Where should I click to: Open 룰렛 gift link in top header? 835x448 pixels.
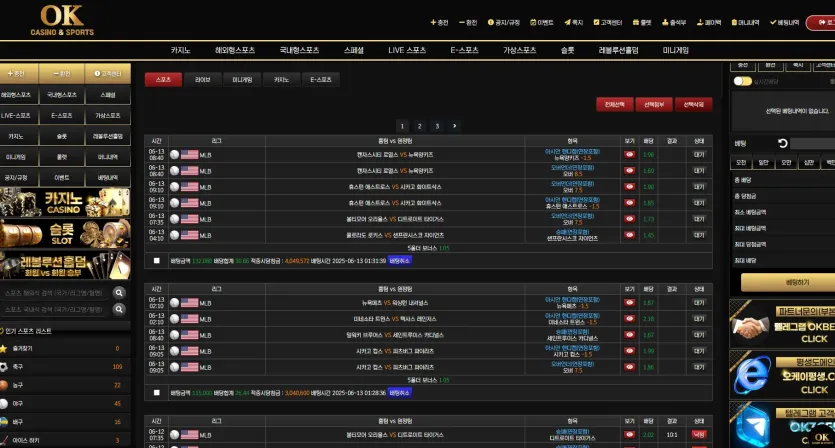tap(642, 22)
